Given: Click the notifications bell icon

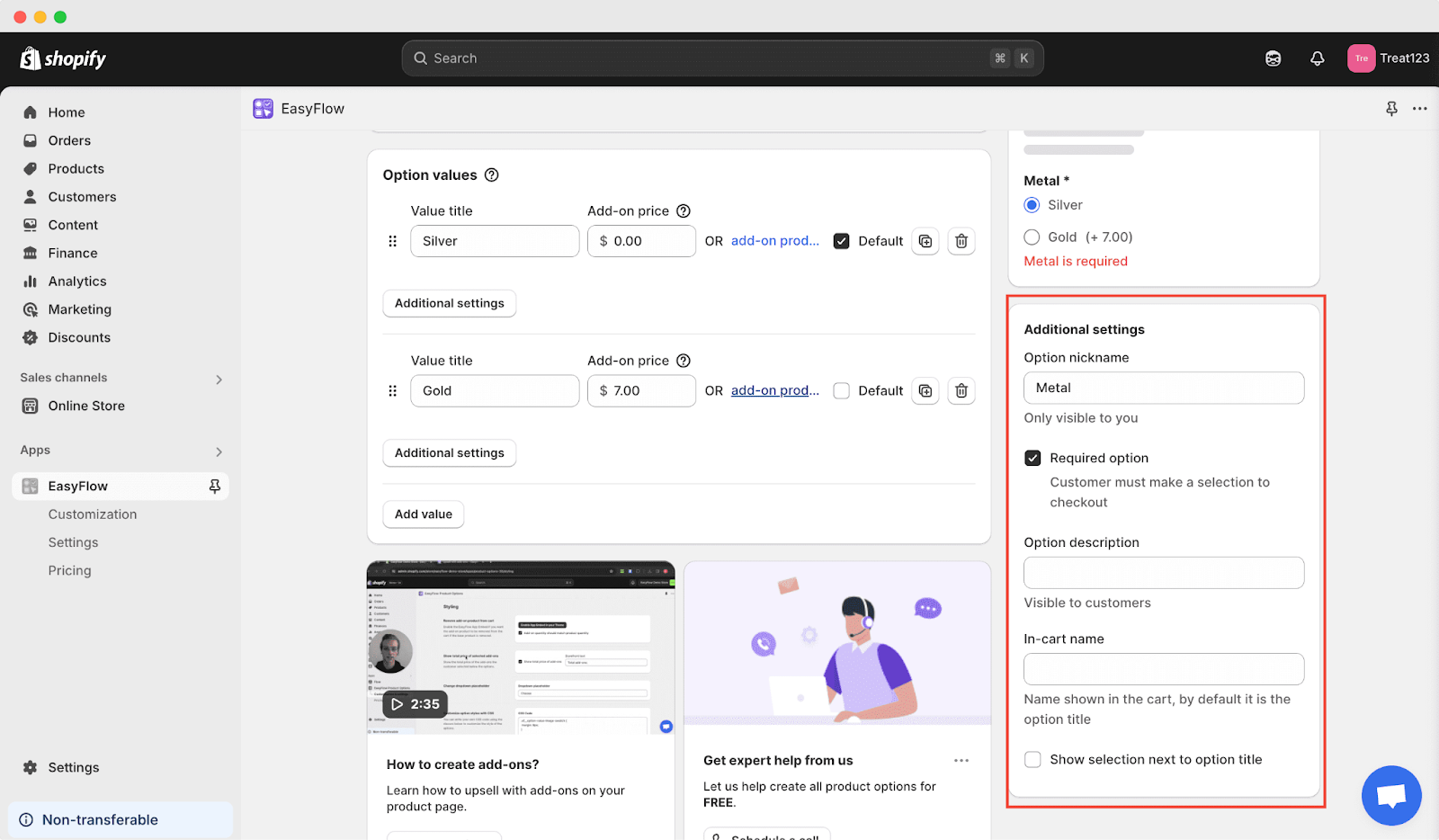Looking at the screenshot, I should [1317, 58].
